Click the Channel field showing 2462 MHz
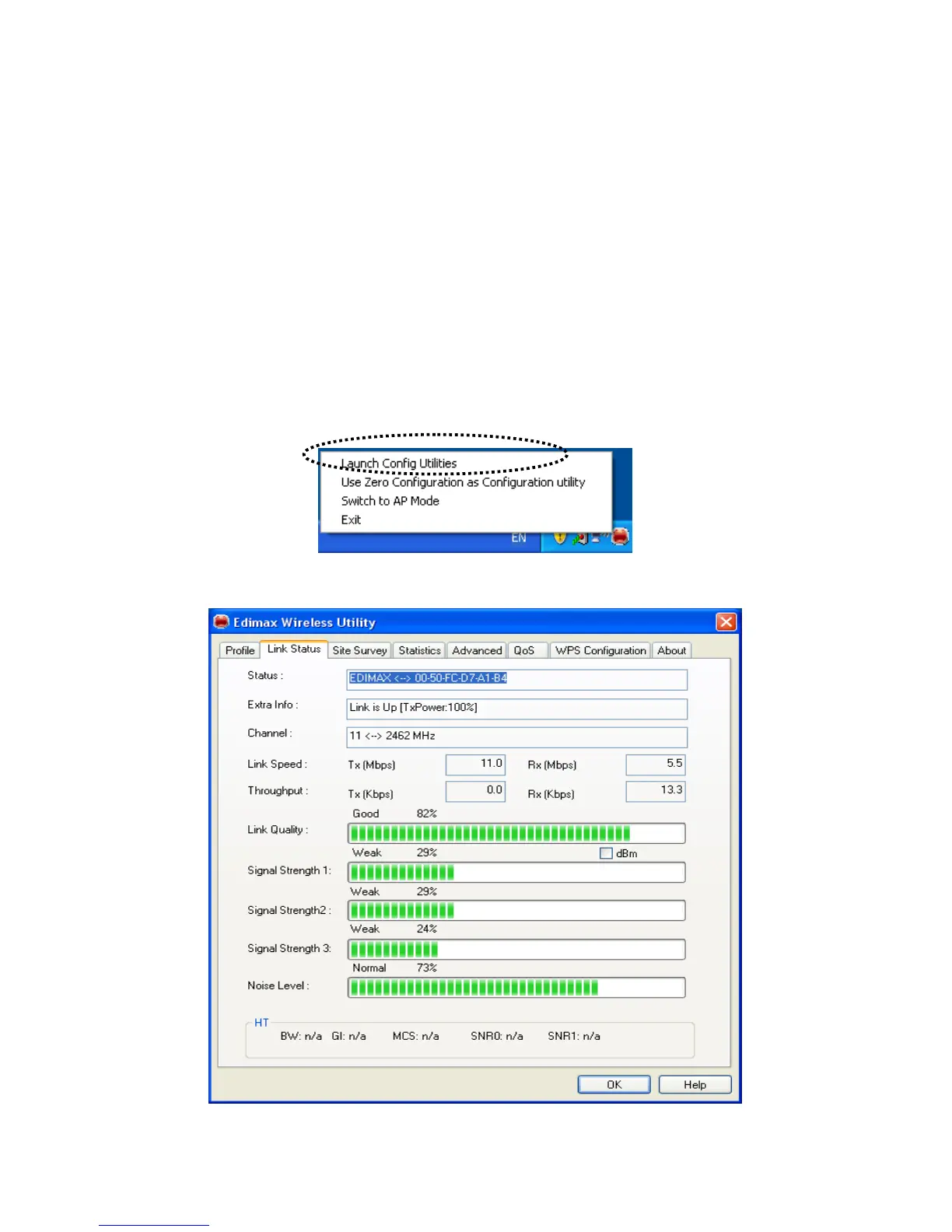The width and height of the screenshot is (952, 1232). (516, 737)
